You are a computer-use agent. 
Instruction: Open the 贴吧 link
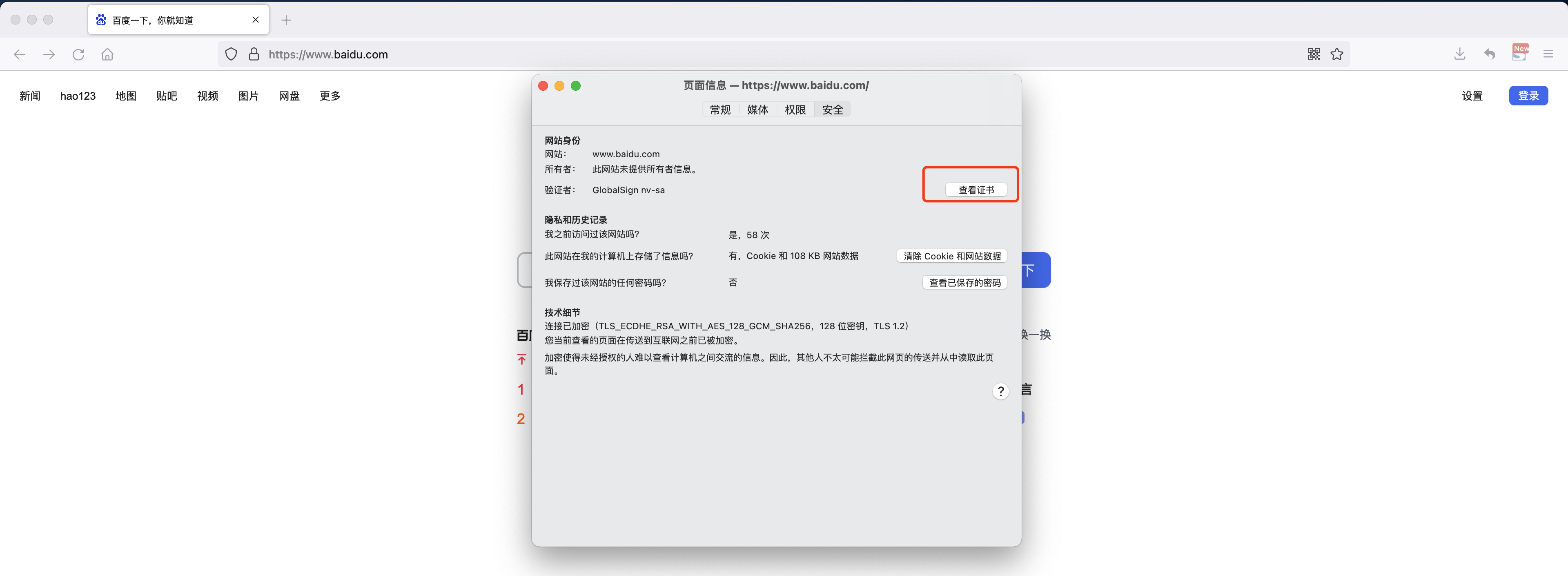tap(167, 96)
